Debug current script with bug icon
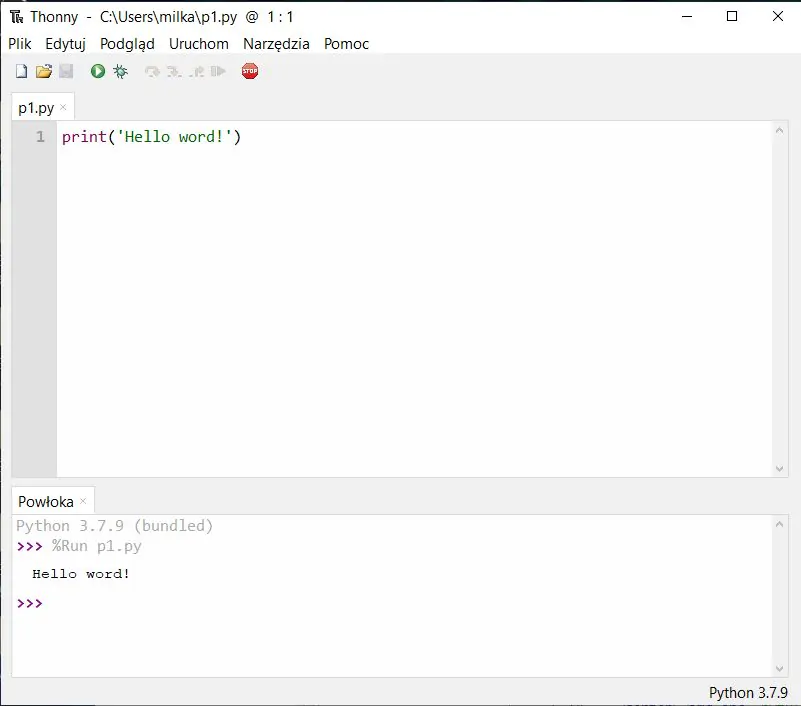The height and width of the screenshot is (706, 801). click(x=121, y=71)
